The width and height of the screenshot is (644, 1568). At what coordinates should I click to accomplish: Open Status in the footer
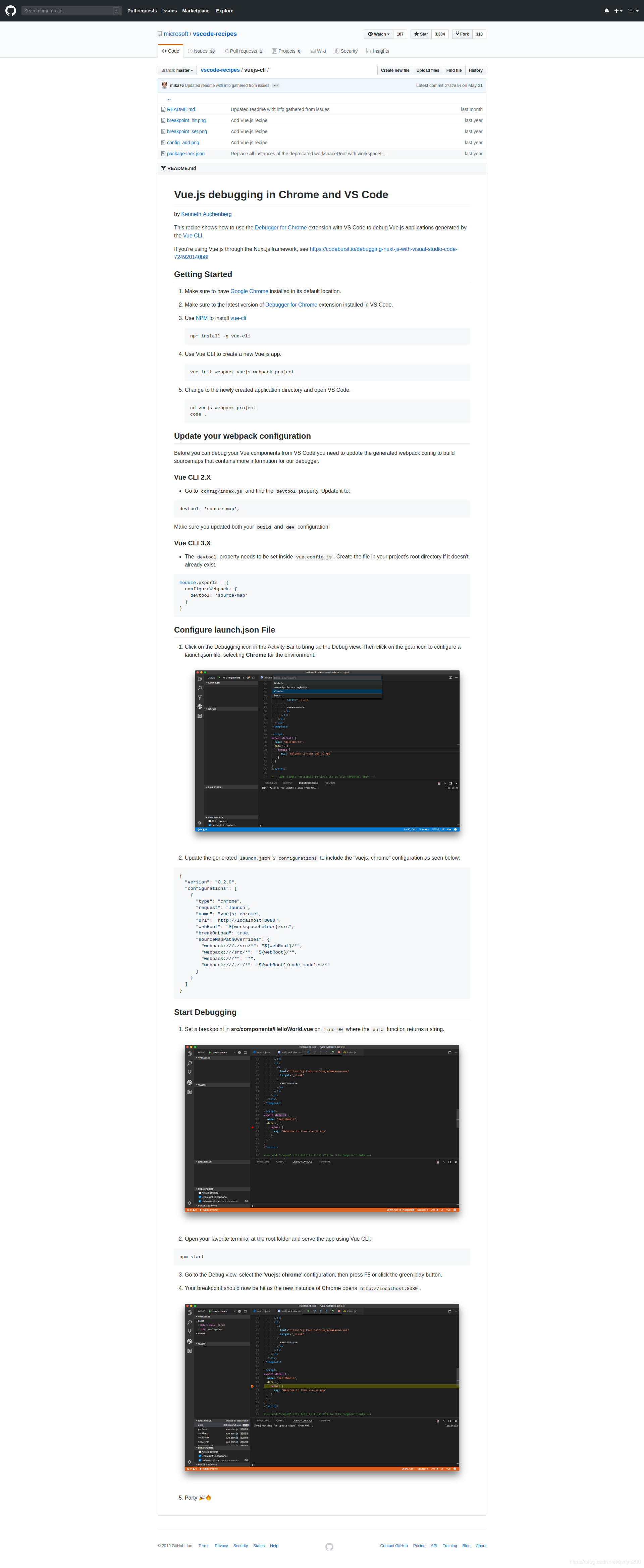tap(259, 1546)
